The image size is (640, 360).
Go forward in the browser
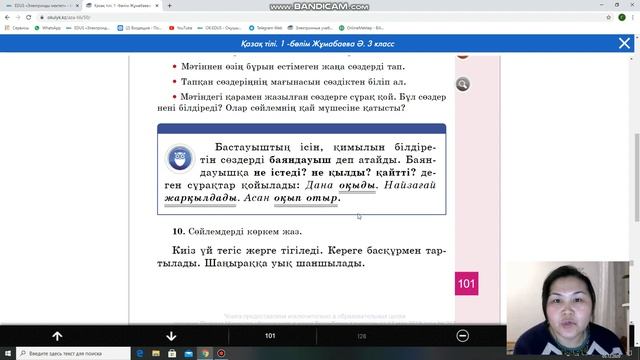[x=18, y=17]
